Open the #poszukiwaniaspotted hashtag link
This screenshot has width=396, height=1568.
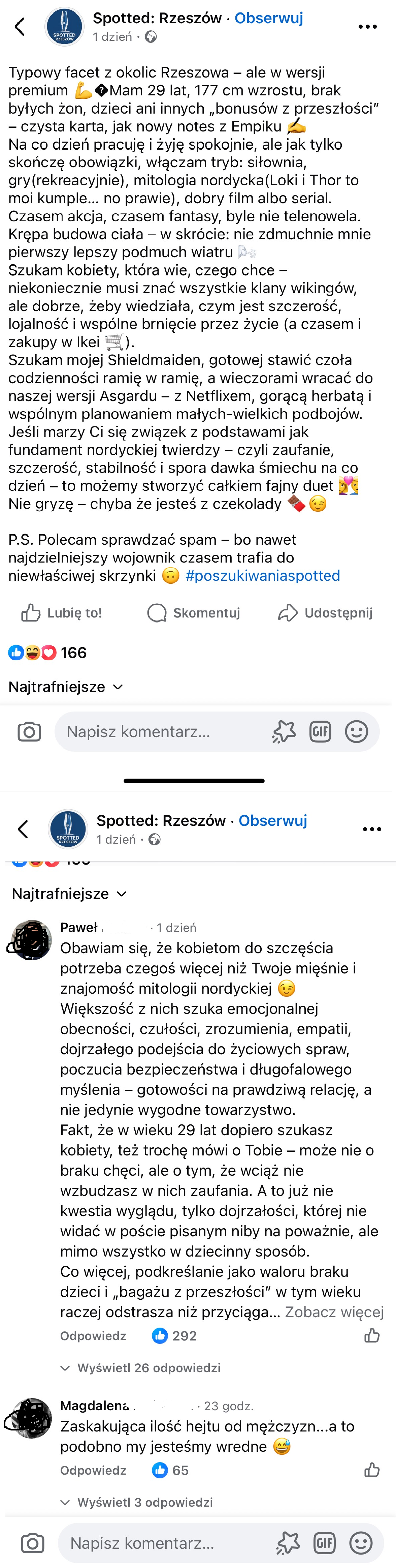[x=262, y=575]
